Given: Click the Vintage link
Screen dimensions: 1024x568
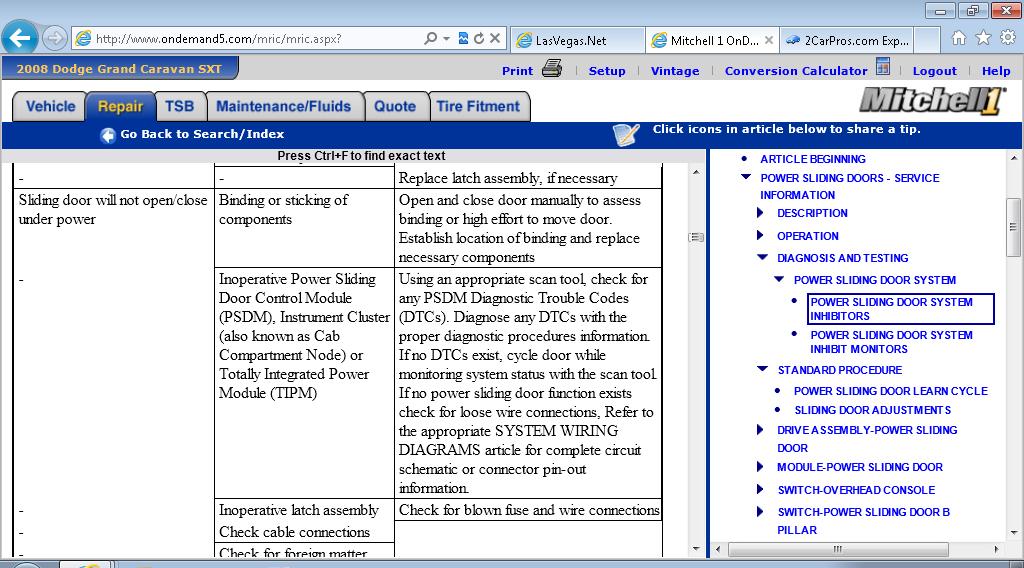Looking at the screenshot, I should tap(675, 71).
